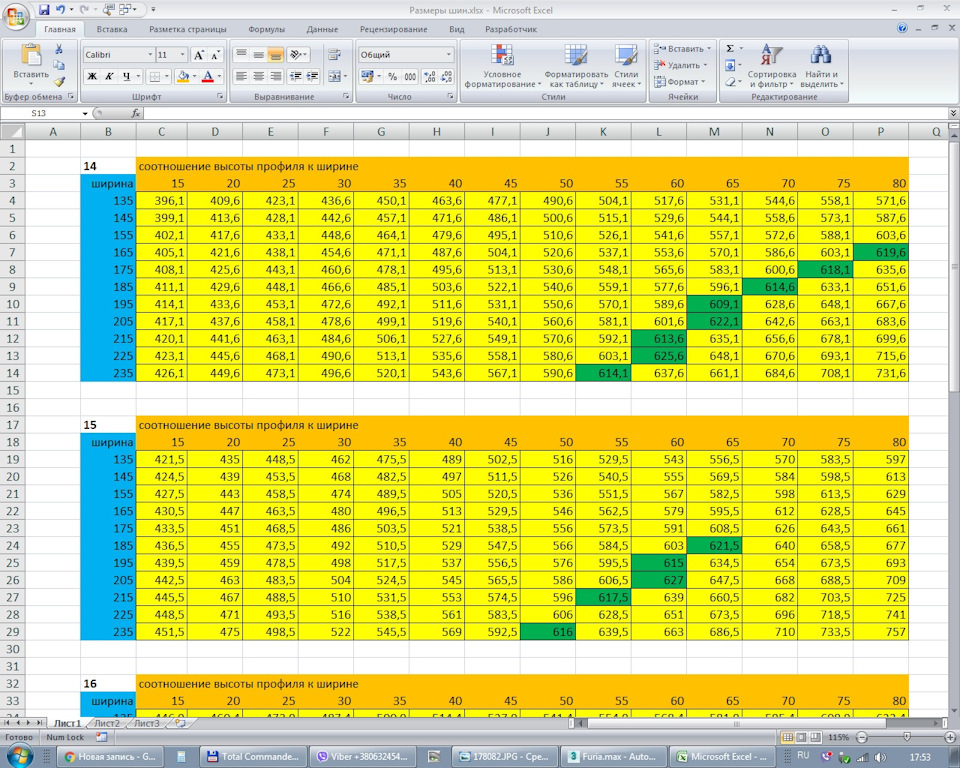Apply accounting currency number format

(x=367, y=77)
